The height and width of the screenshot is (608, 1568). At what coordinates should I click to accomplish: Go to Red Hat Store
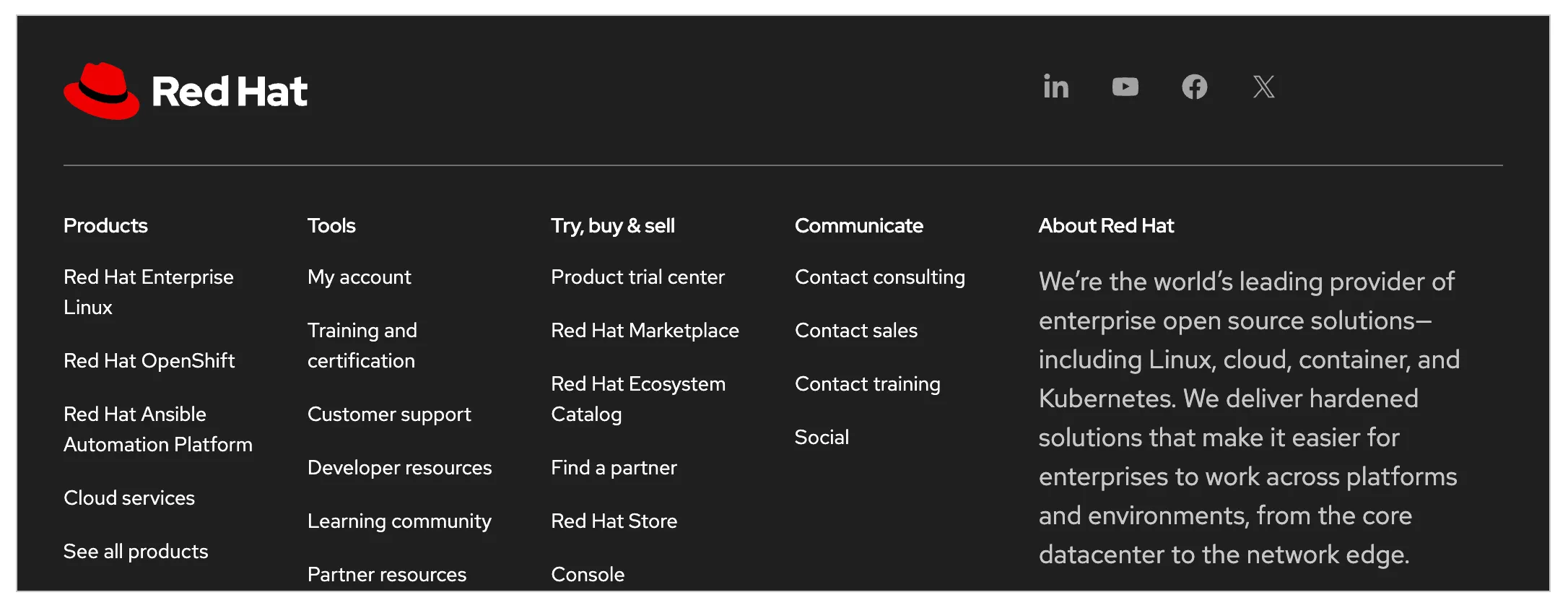coord(614,521)
